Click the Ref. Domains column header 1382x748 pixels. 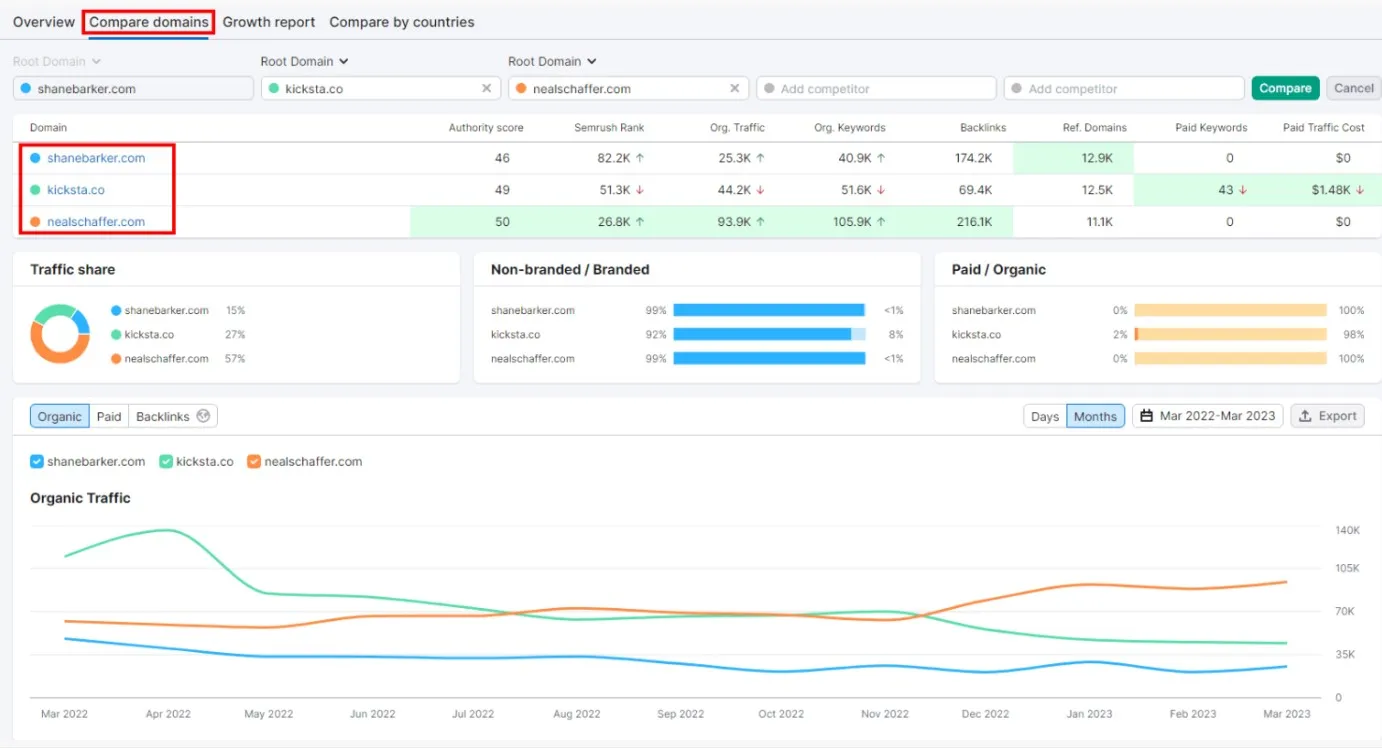[x=1094, y=128]
